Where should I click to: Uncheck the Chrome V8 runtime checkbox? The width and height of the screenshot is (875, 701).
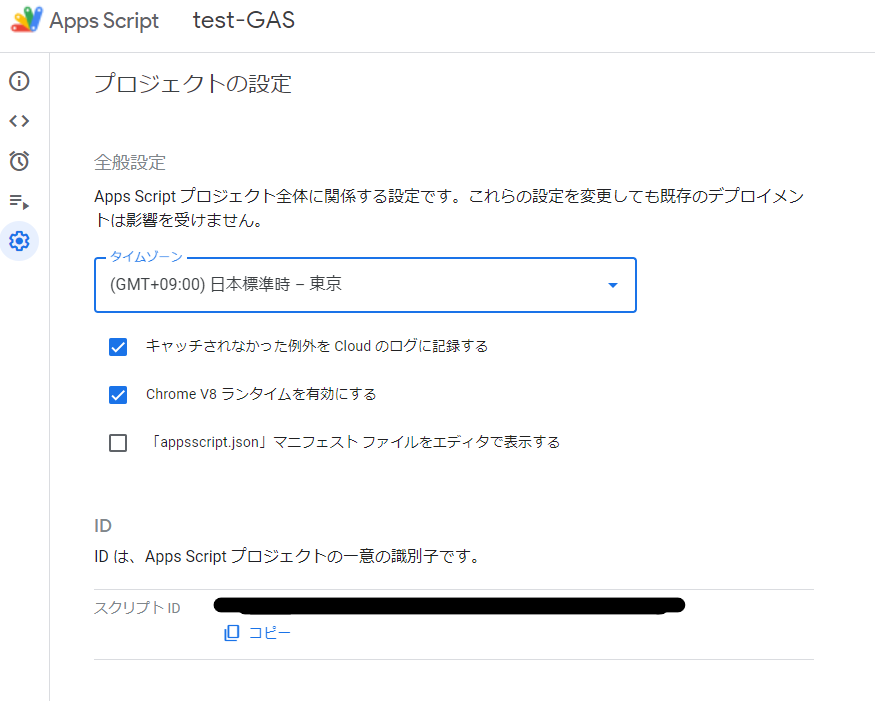point(118,395)
